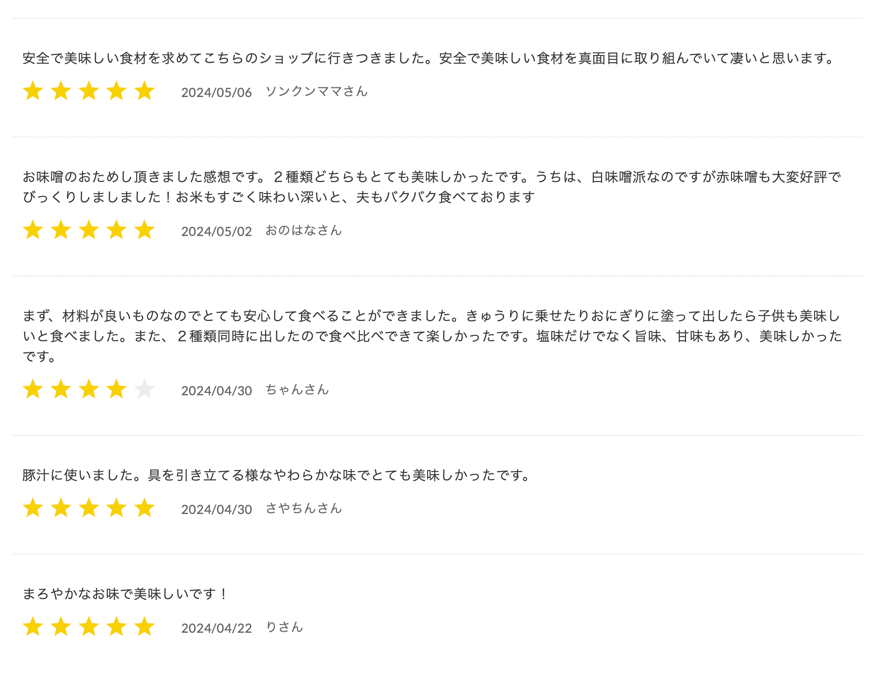This screenshot has width=874, height=696.
Task: Click review text starting お味噌のおためし
Action: 432,187
